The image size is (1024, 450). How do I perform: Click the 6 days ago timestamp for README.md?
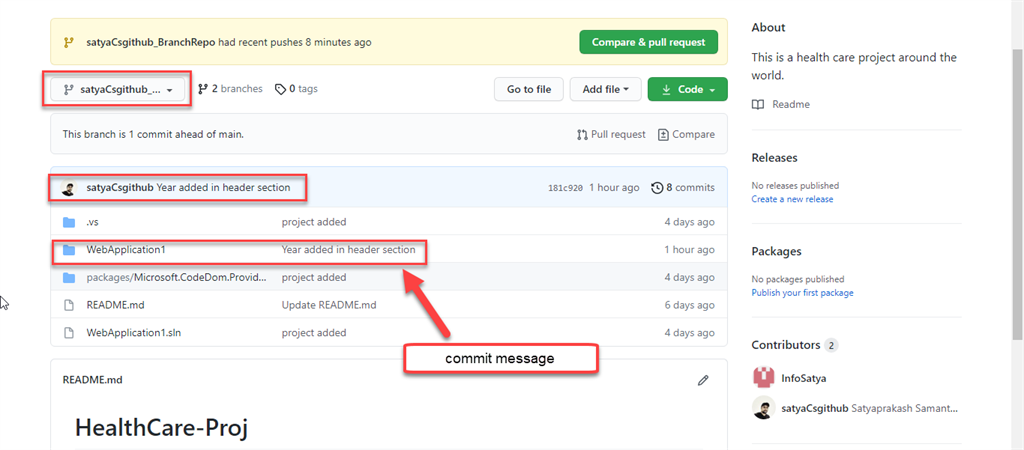690,305
